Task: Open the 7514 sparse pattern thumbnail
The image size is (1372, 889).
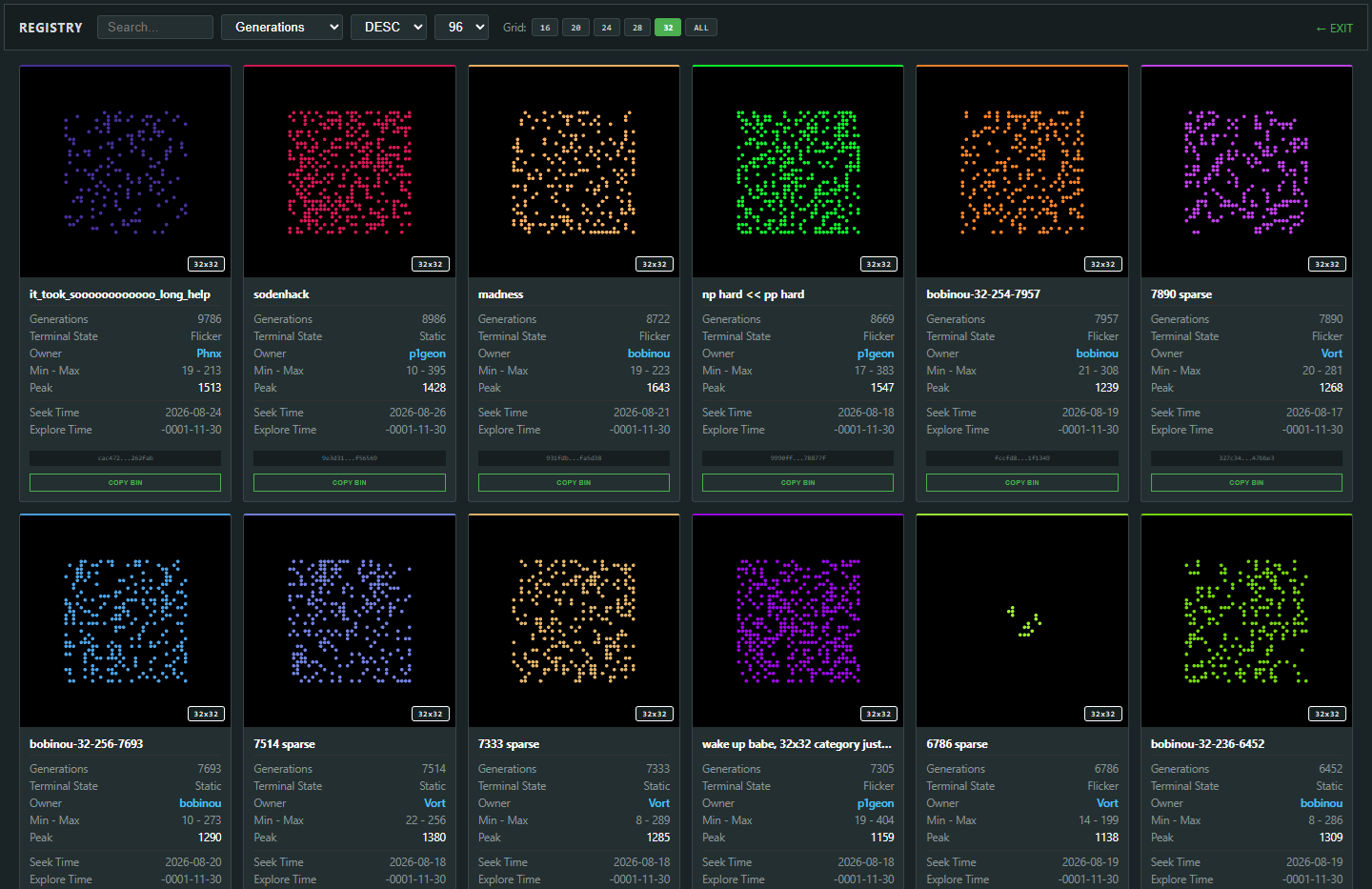Action: point(350,621)
